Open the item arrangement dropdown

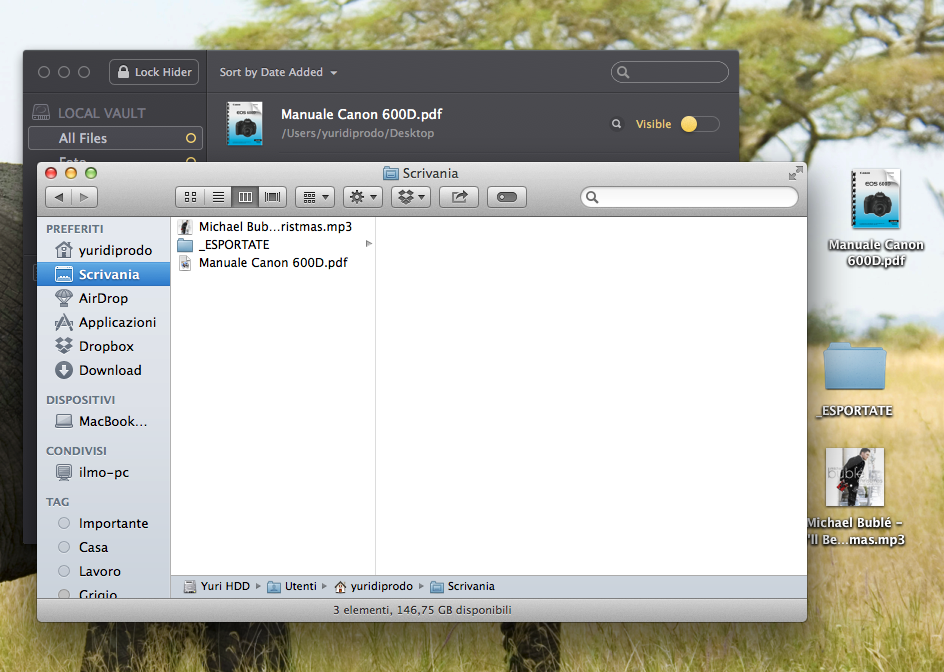point(315,197)
